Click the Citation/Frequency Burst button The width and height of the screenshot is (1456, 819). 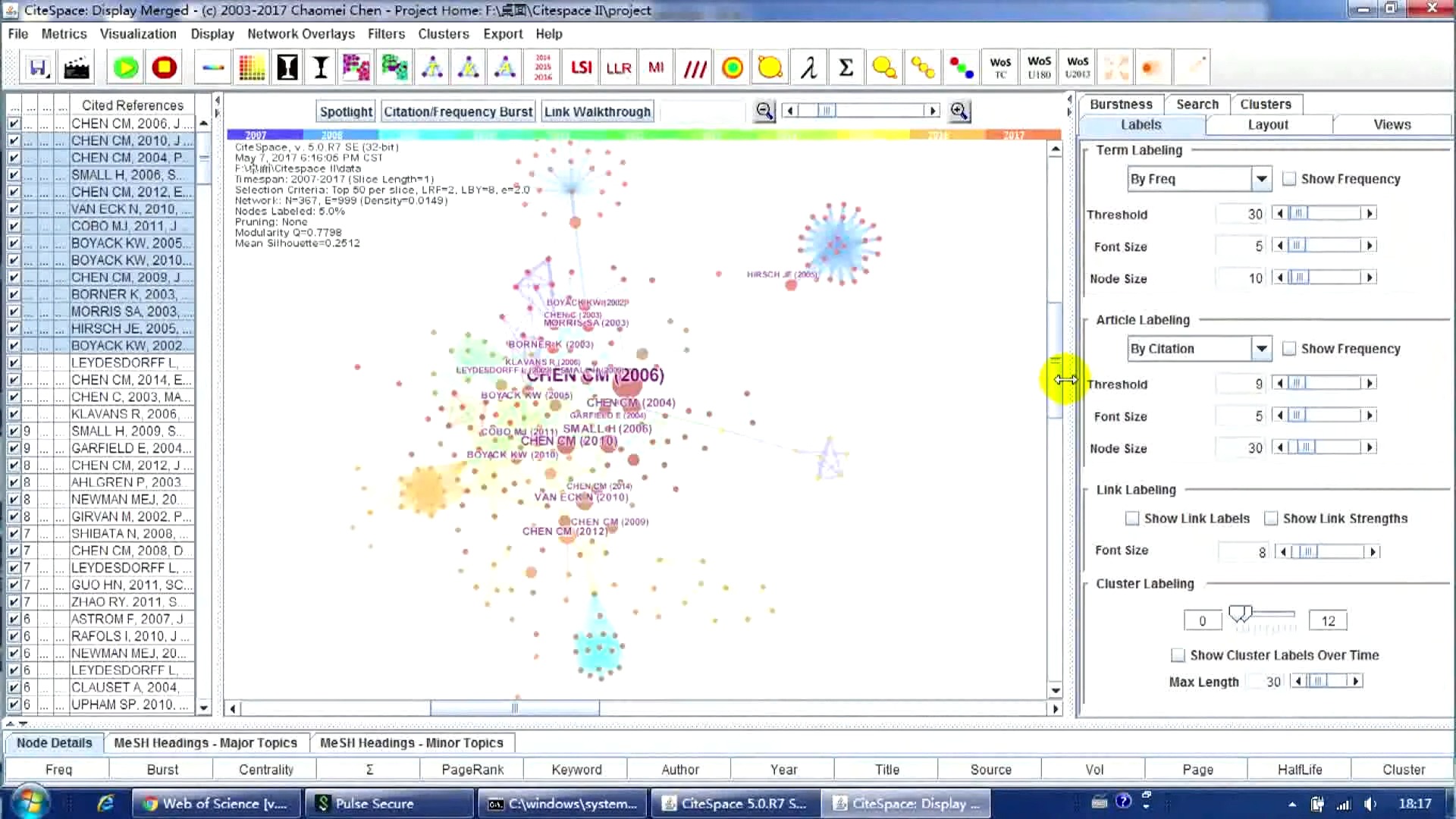tap(458, 111)
